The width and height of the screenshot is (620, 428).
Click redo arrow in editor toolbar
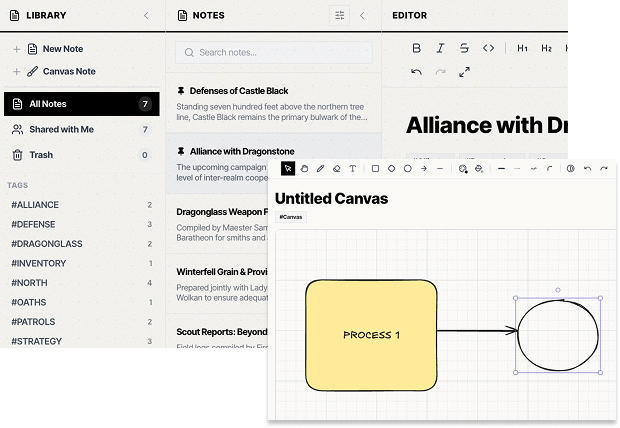440,72
